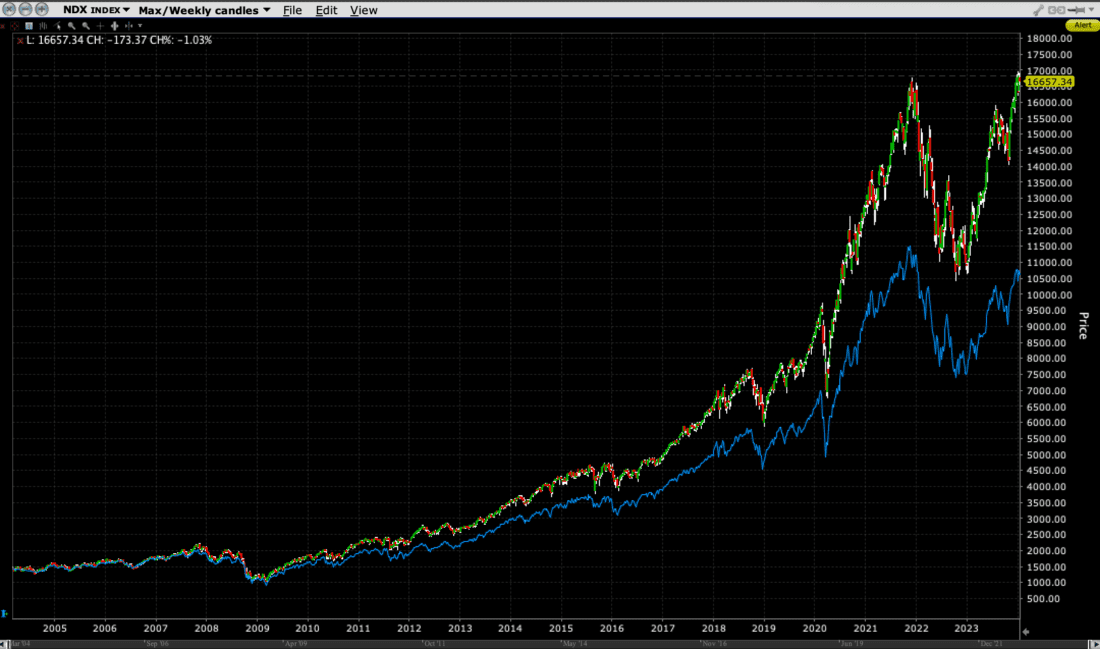Activate the zoom-in magnifier tool
1100x649 pixels.
(x=72, y=26)
